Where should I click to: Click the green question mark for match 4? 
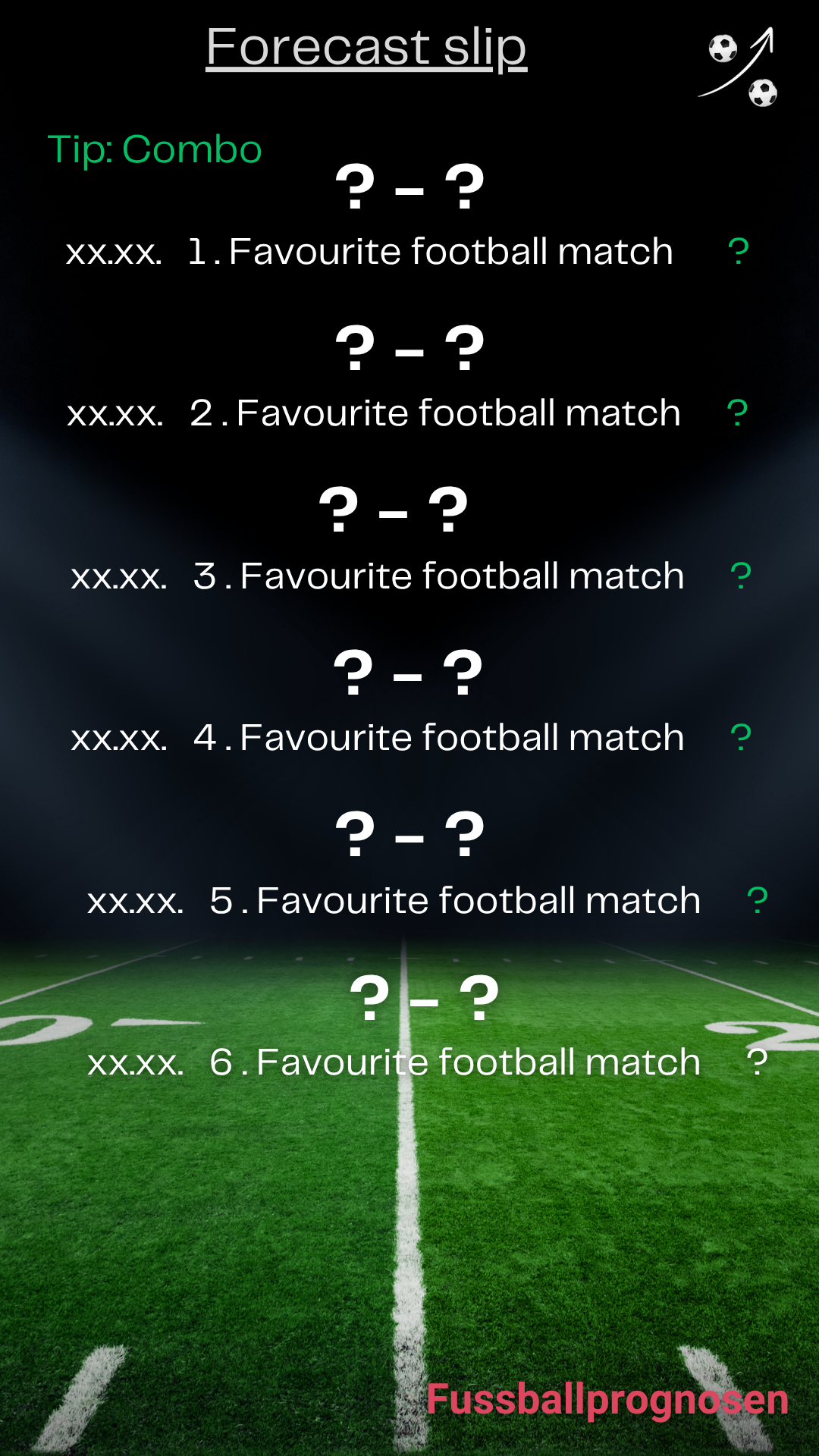(741, 738)
